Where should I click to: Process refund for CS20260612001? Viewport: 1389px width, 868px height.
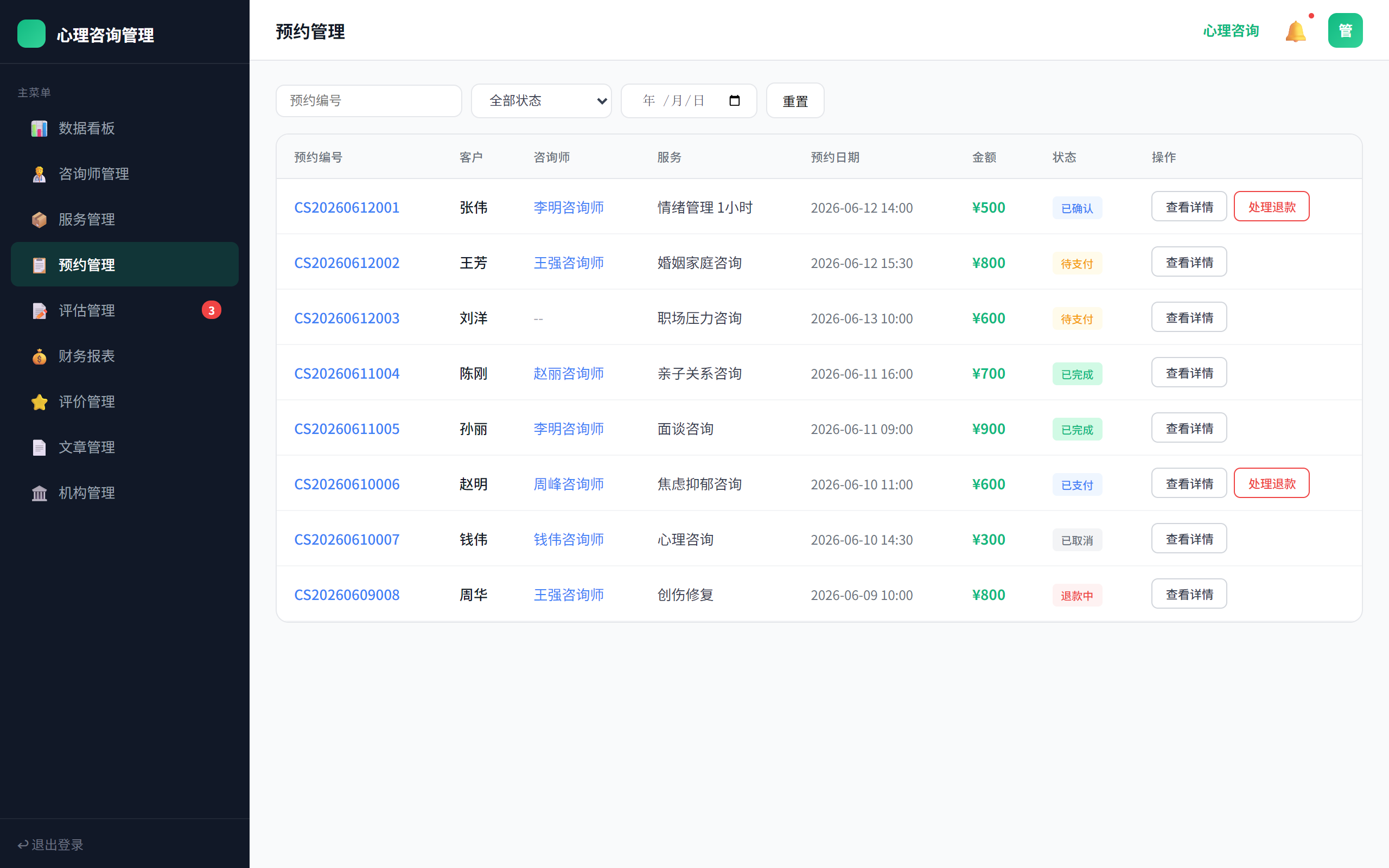click(x=1271, y=207)
